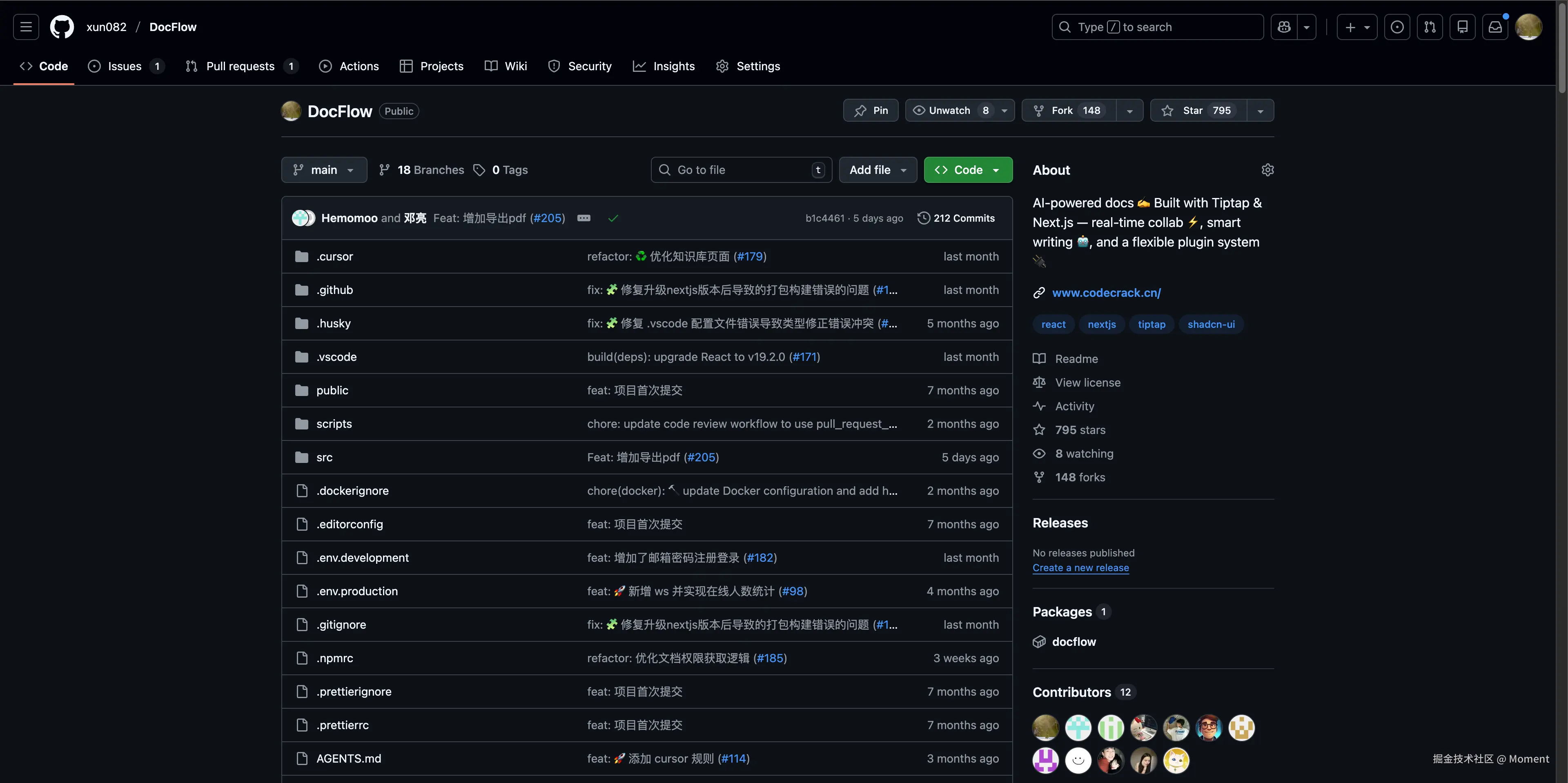Screen dimensions: 1568x783
Task: Open the src folder
Action: coord(325,457)
